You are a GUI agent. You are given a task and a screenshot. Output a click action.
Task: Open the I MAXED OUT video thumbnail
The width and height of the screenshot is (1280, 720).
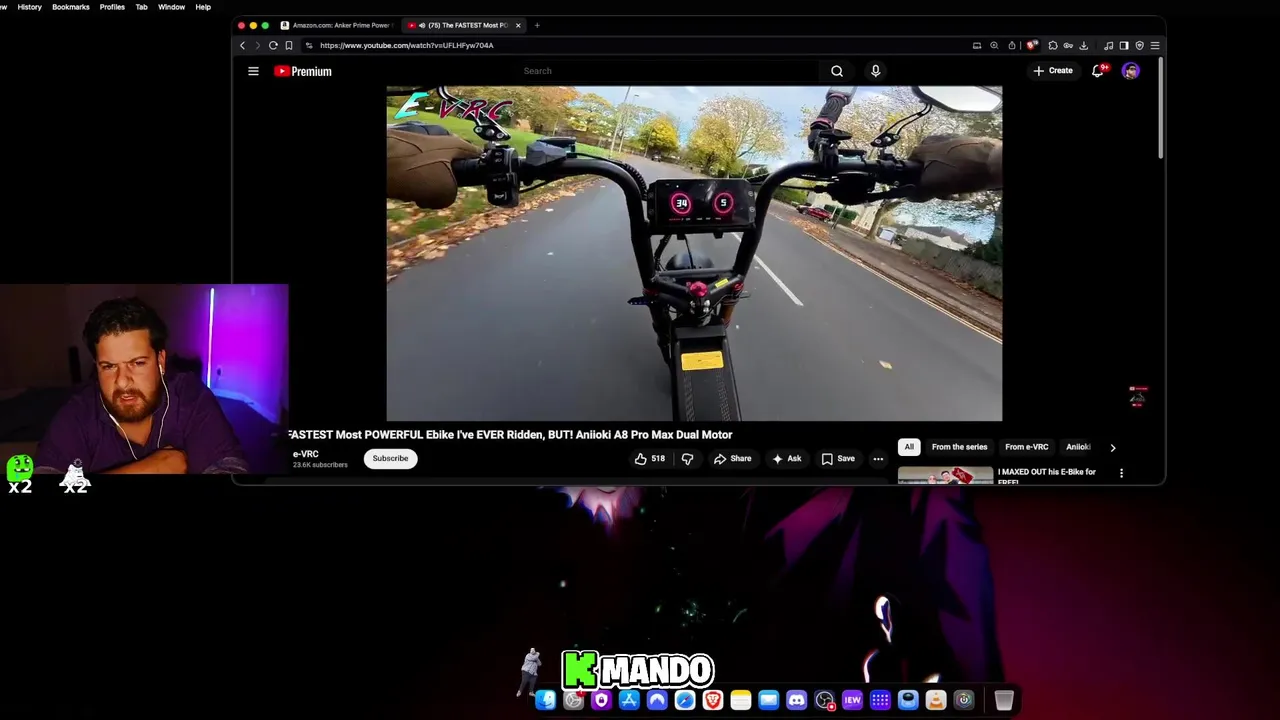[x=945, y=476]
